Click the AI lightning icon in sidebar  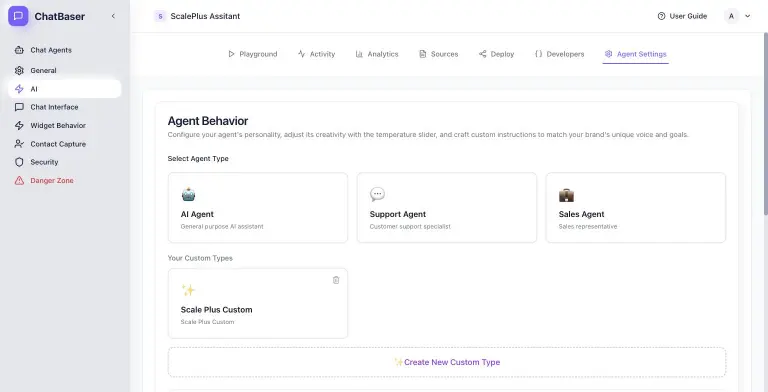(19, 89)
